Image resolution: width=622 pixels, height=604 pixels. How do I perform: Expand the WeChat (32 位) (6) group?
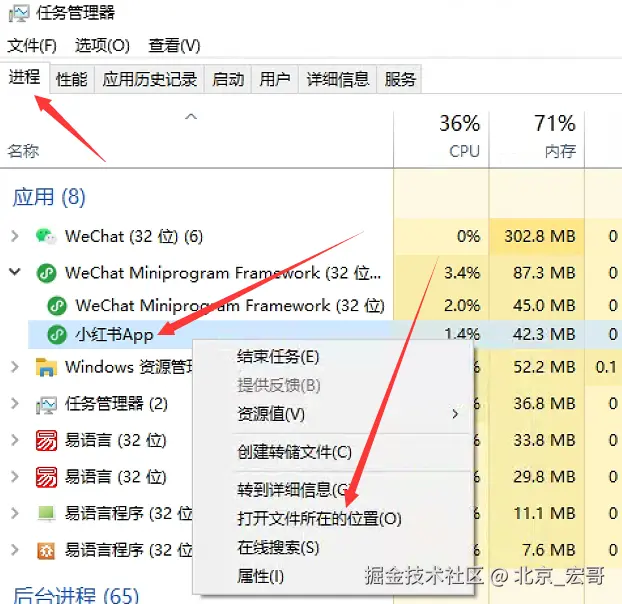click(15, 236)
